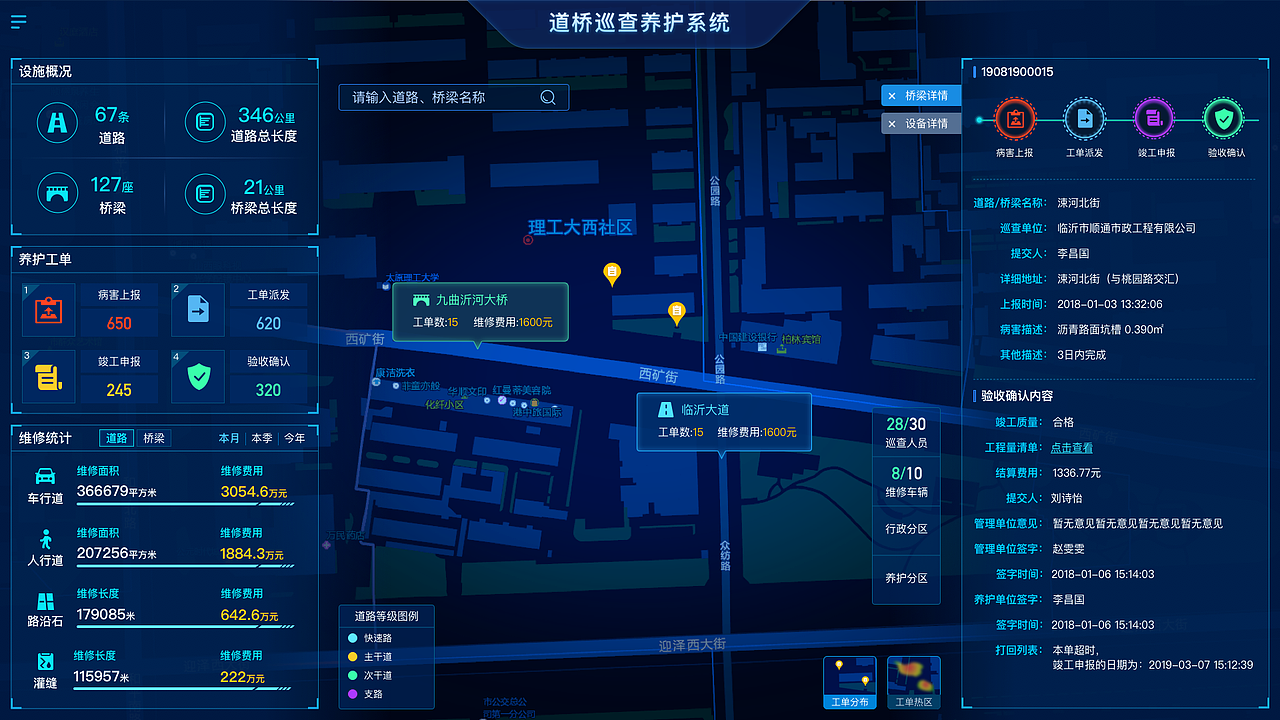The height and width of the screenshot is (720, 1280).
Task: Click the 620 工单派发 count
Action: 268,324
